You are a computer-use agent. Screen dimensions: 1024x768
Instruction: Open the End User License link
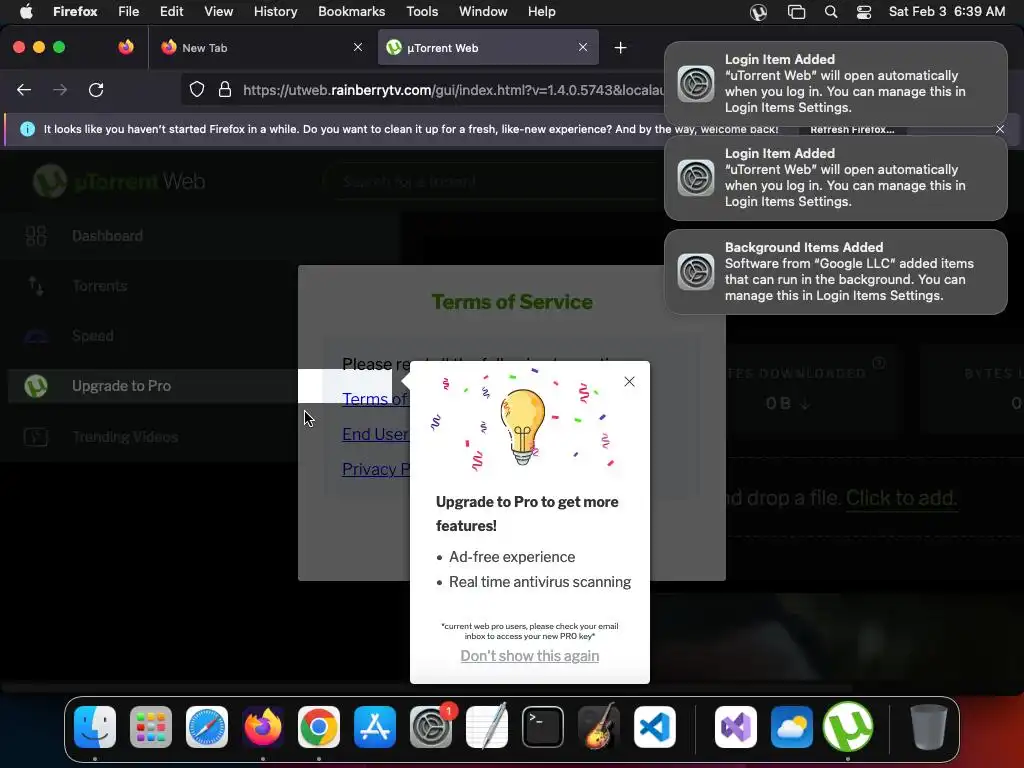(x=376, y=434)
